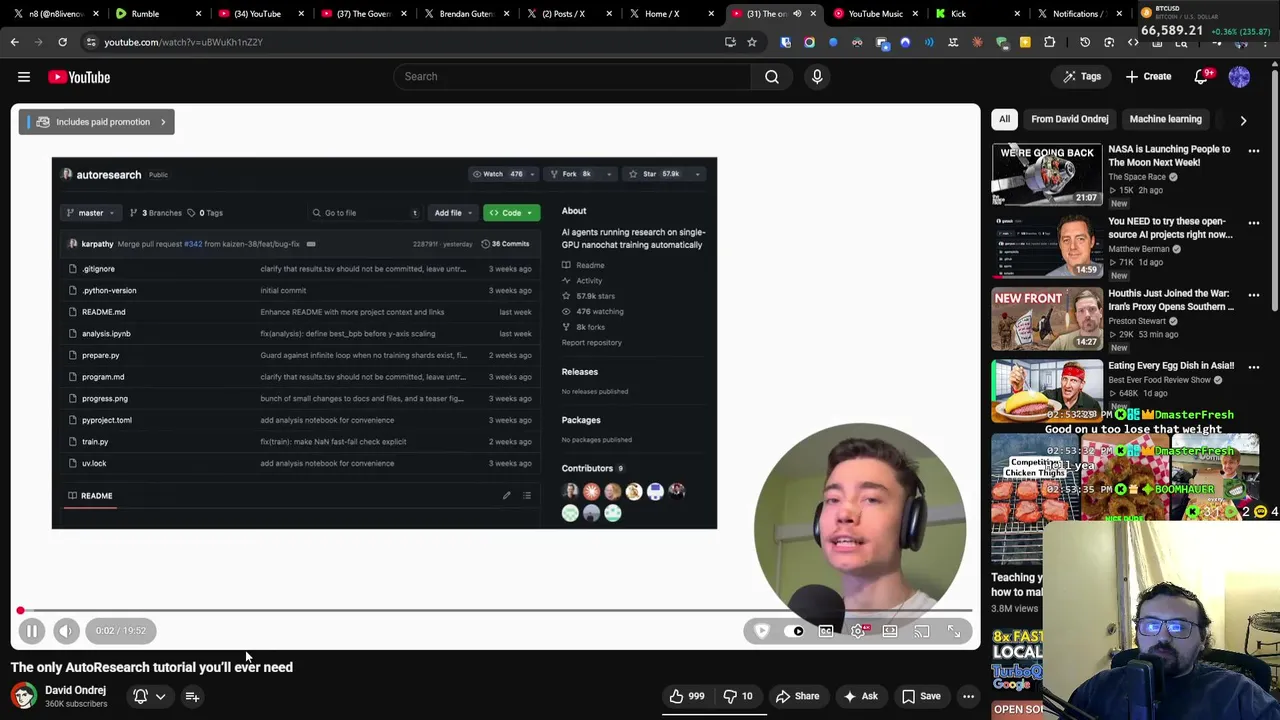Image resolution: width=1280 pixels, height=720 pixels.
Task: Pause the video playback
Action: 32,631
